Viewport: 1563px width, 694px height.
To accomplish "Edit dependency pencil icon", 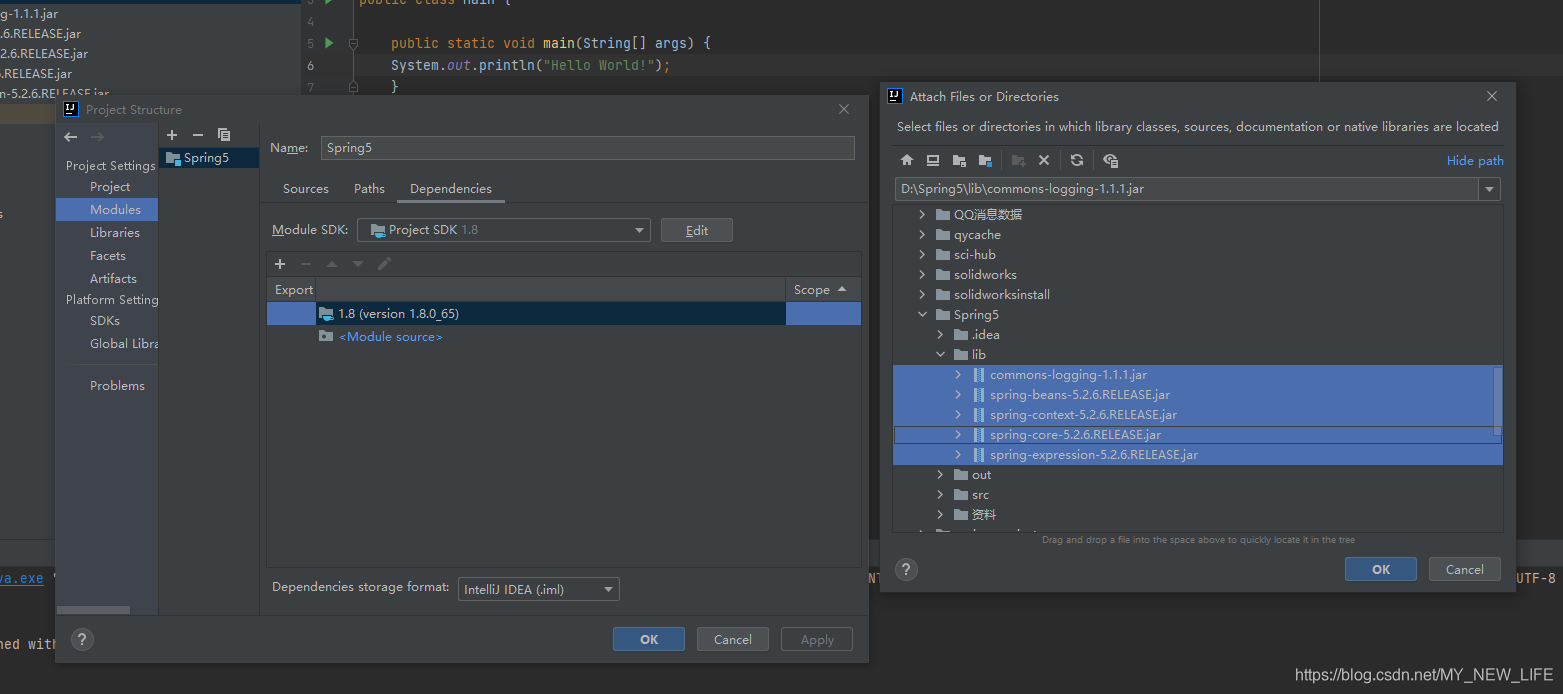I will (x=384, y=264).
